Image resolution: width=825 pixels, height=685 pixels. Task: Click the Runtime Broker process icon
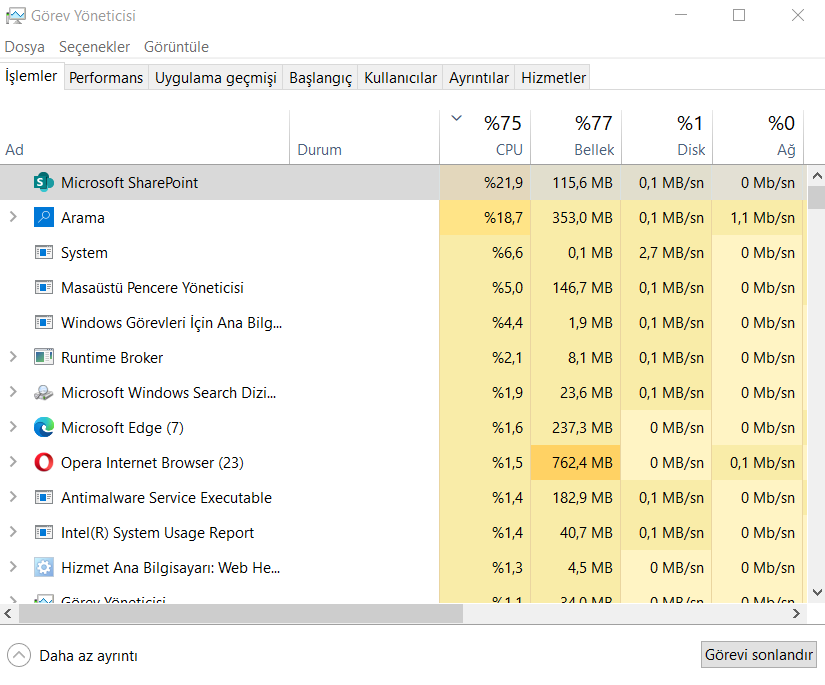point(44,358)
